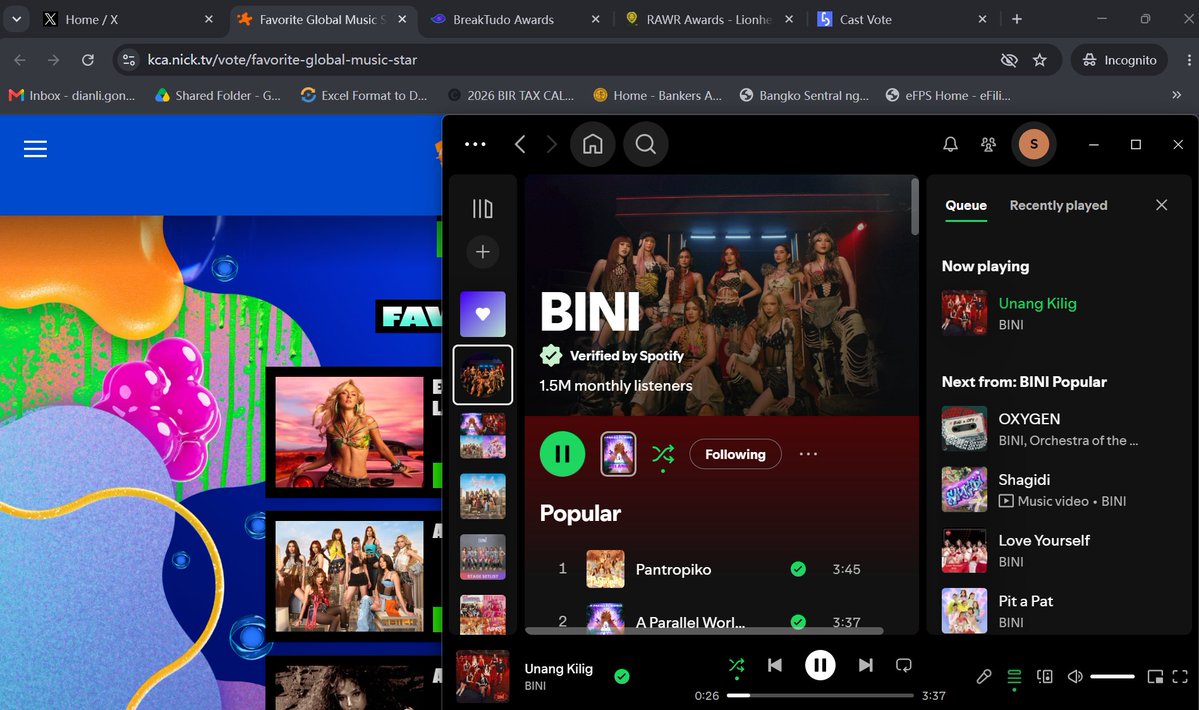This screenshot has width=1199, height=710.
Task: Toggle saved checkmark for Pantropiko
Action: (x=798, y=569)
